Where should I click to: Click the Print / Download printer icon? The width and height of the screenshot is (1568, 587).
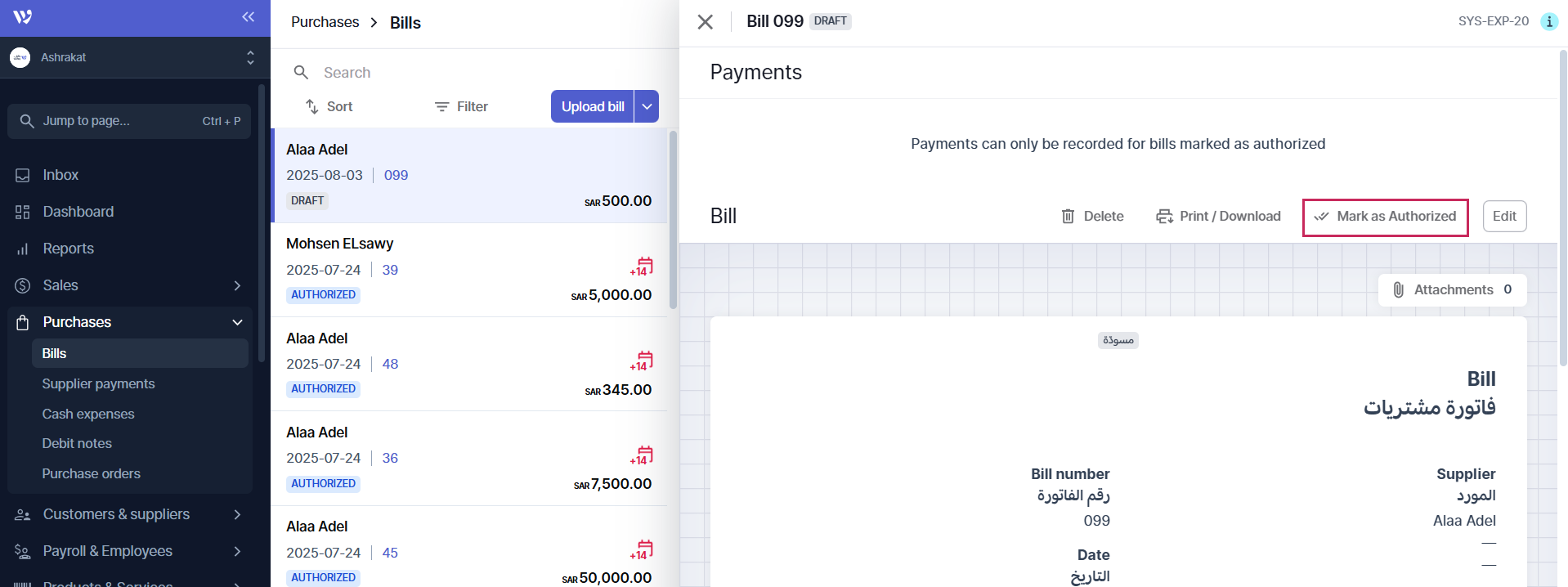(x=1164, y=217)
